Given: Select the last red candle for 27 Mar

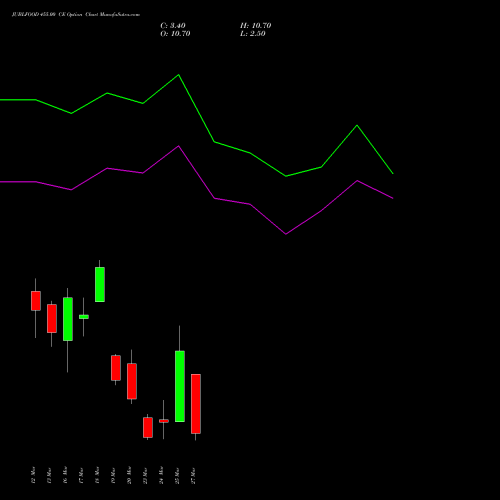Looking at the screenshot, I should (x=196, y=404).
